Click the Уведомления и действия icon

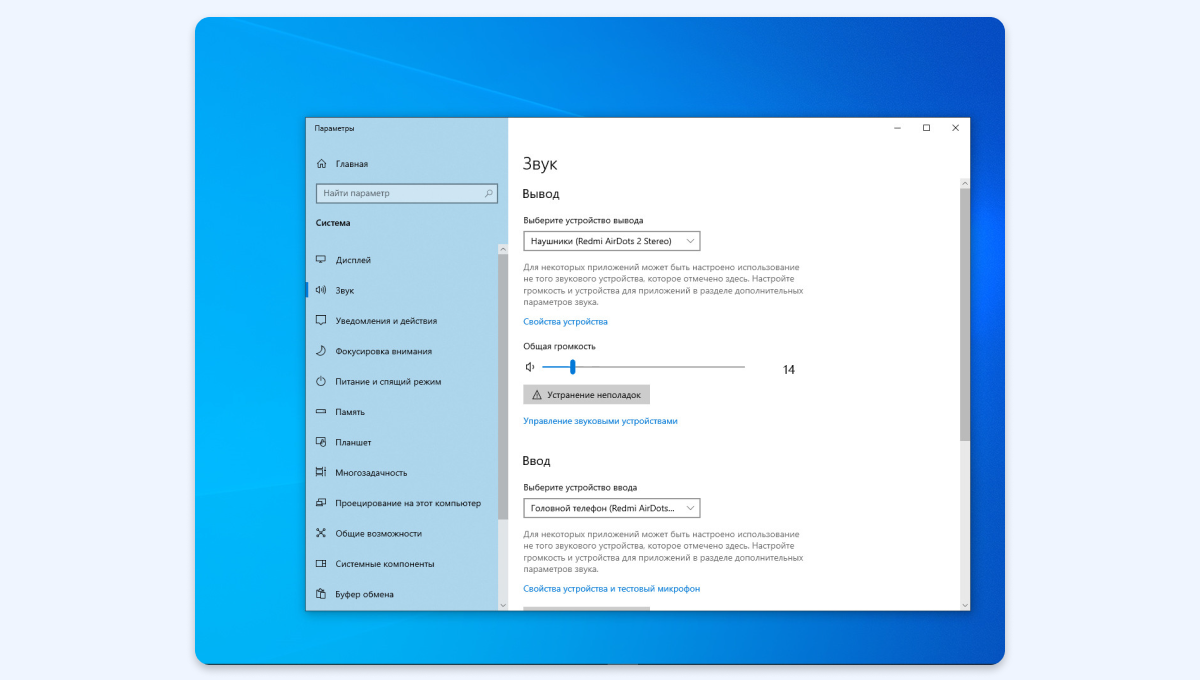click(321, 321)
